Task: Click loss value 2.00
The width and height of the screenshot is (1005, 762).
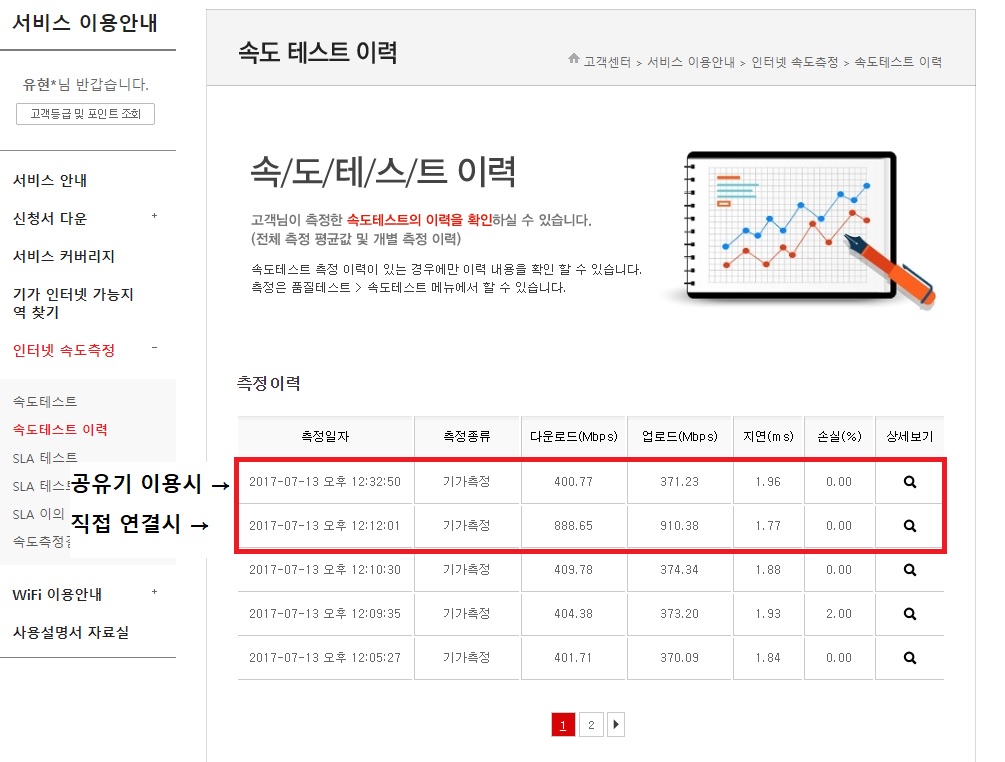Action: click(839, 614)
